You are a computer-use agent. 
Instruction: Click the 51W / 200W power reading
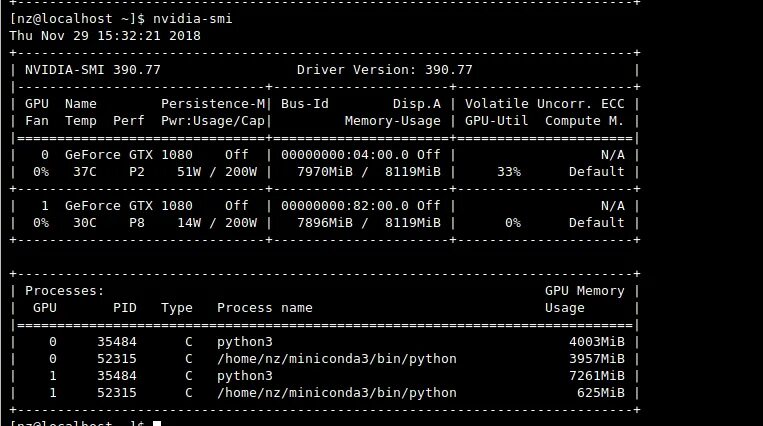(x=217, y=172)
